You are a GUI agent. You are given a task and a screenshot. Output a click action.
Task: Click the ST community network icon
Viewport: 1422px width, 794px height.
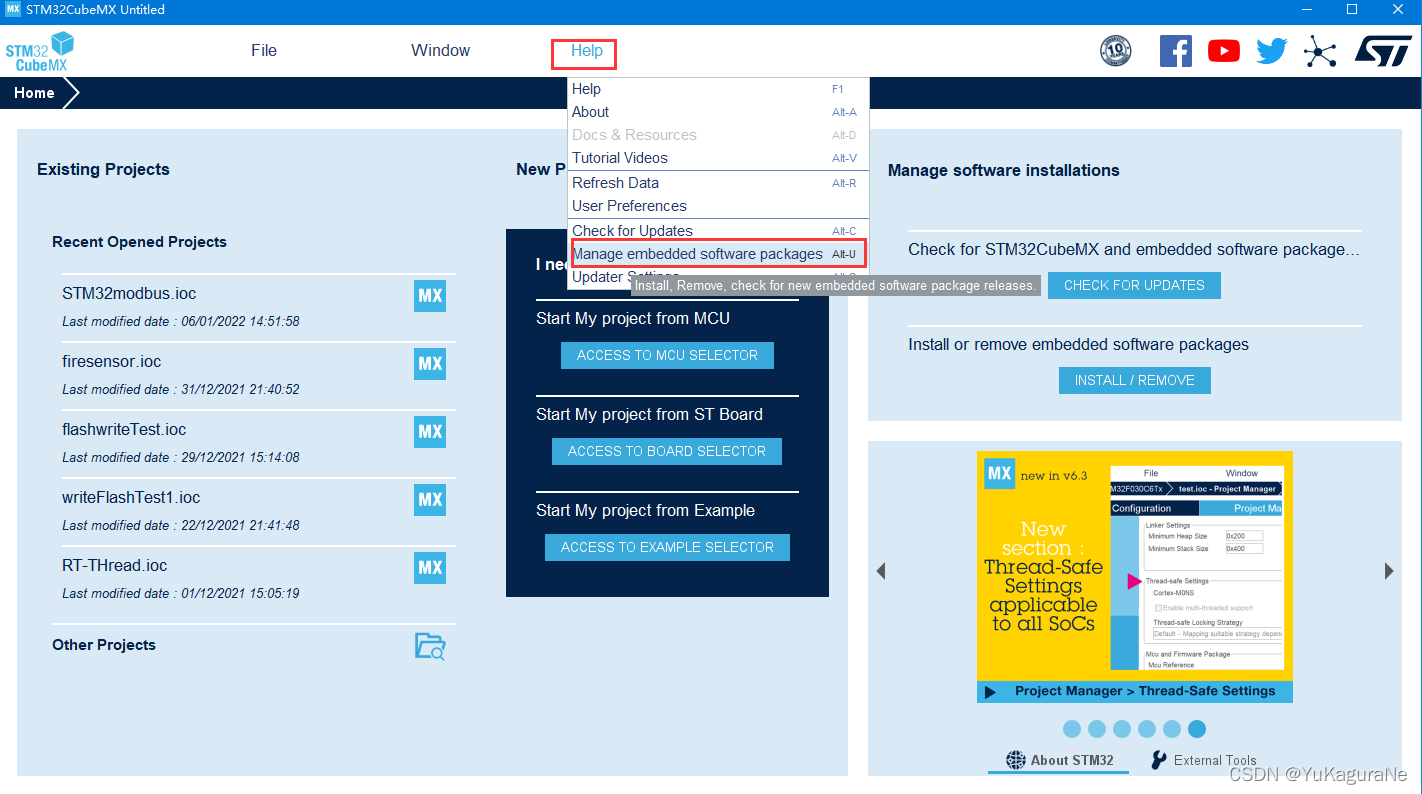point(1320,51)
